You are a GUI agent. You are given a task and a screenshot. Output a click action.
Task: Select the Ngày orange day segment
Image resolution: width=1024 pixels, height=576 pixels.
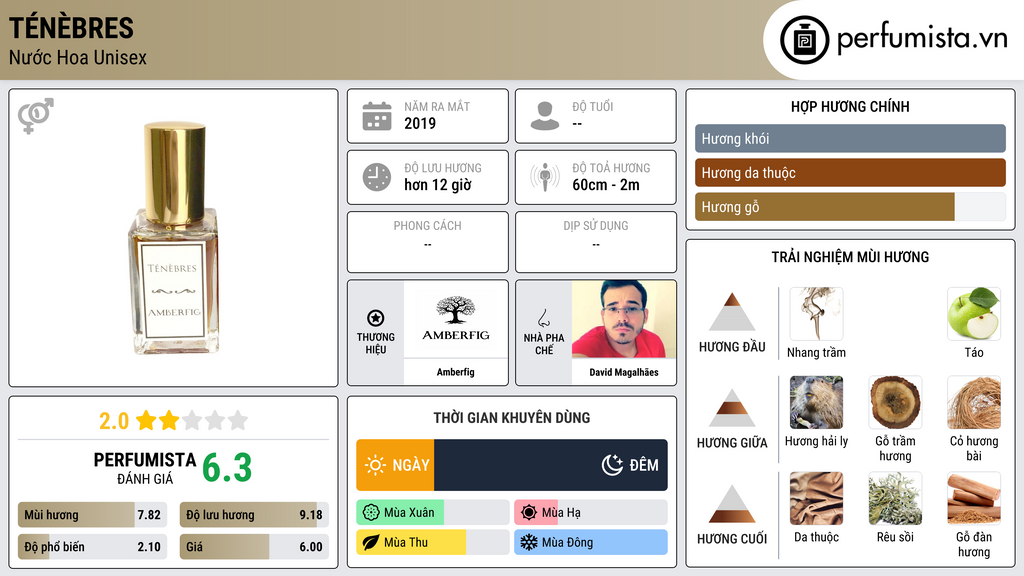point(395,465)
